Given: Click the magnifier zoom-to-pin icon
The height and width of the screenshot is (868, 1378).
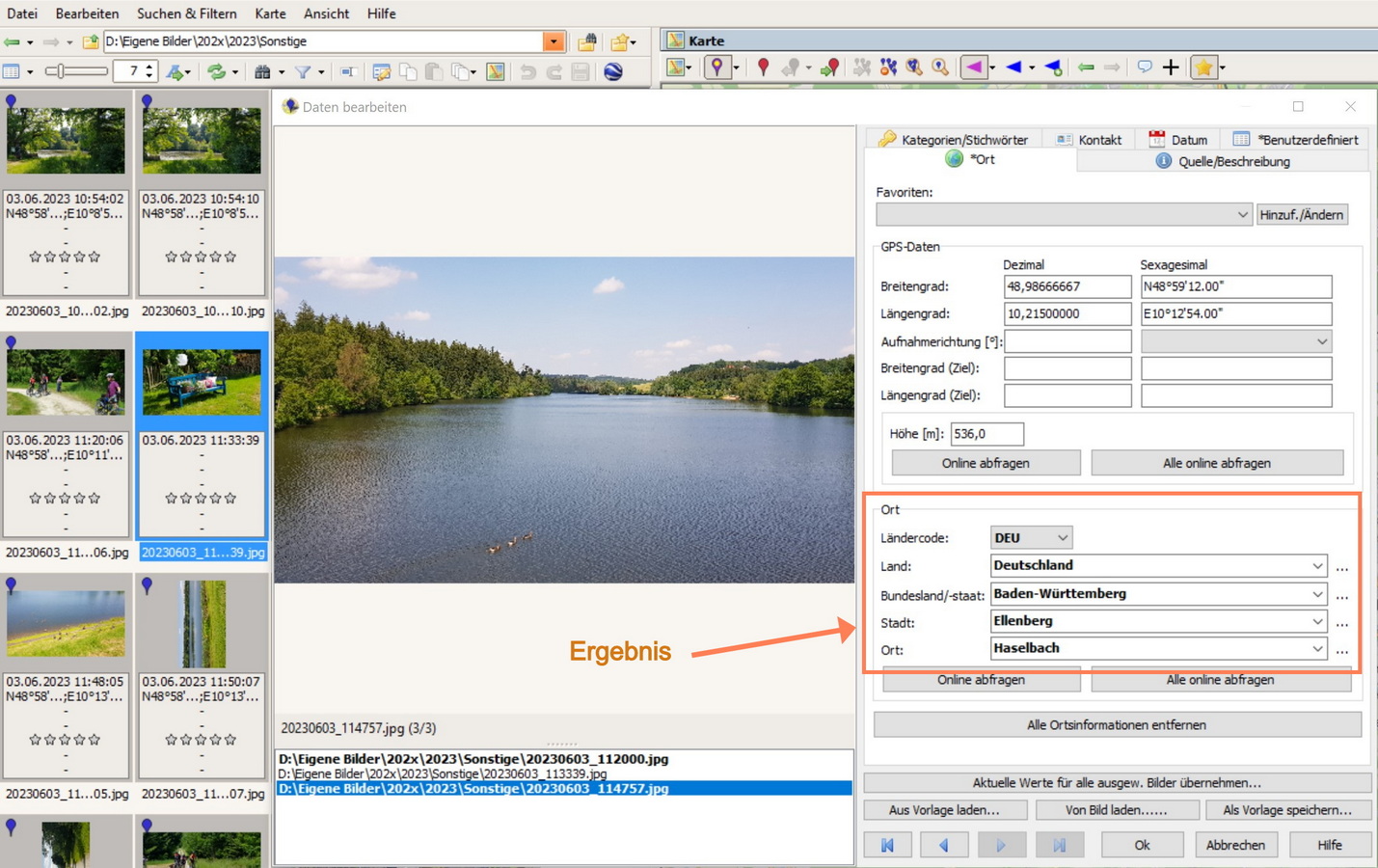Looking at the screenshot, I should [913, 67].
